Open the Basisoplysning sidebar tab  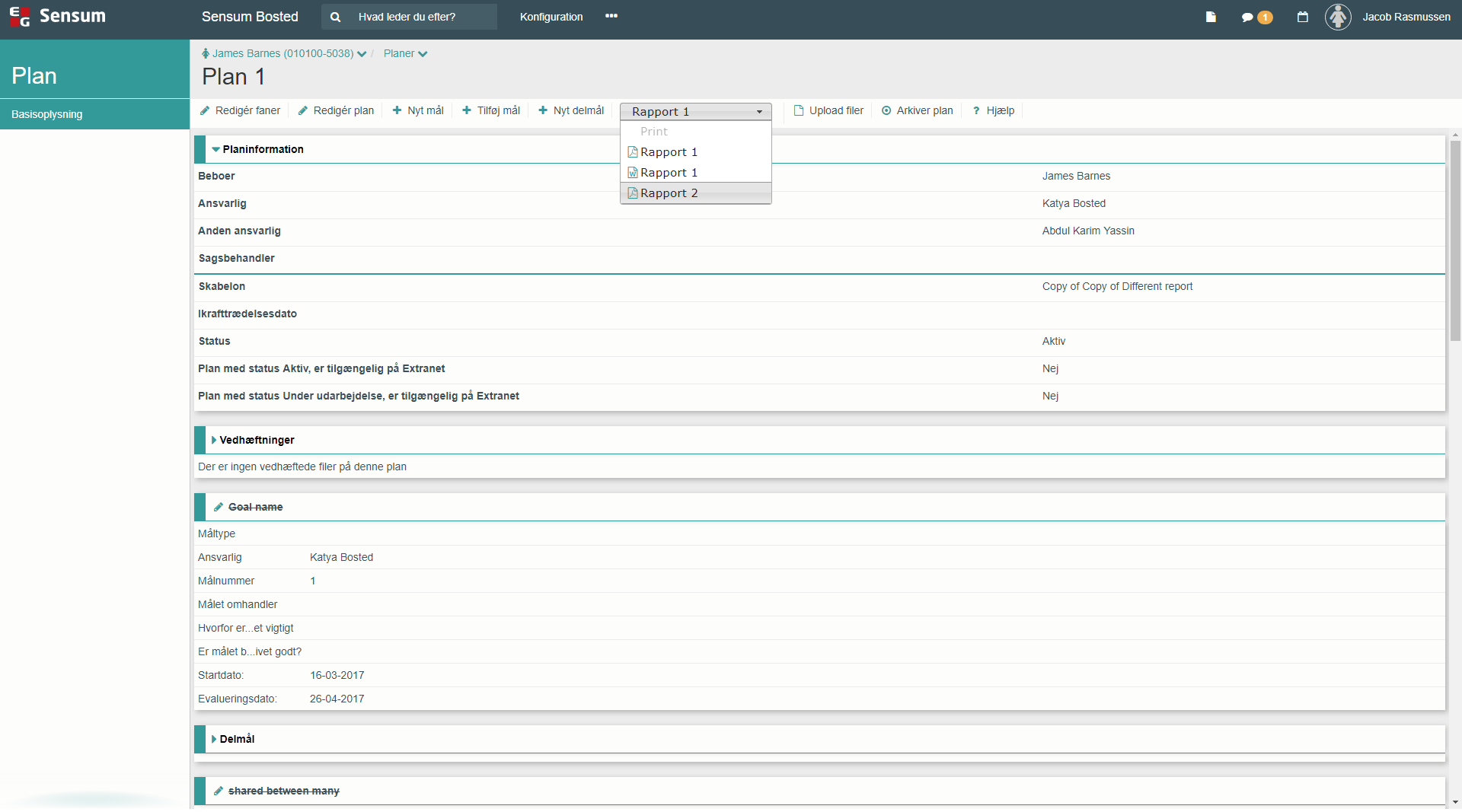pos(47,114)
